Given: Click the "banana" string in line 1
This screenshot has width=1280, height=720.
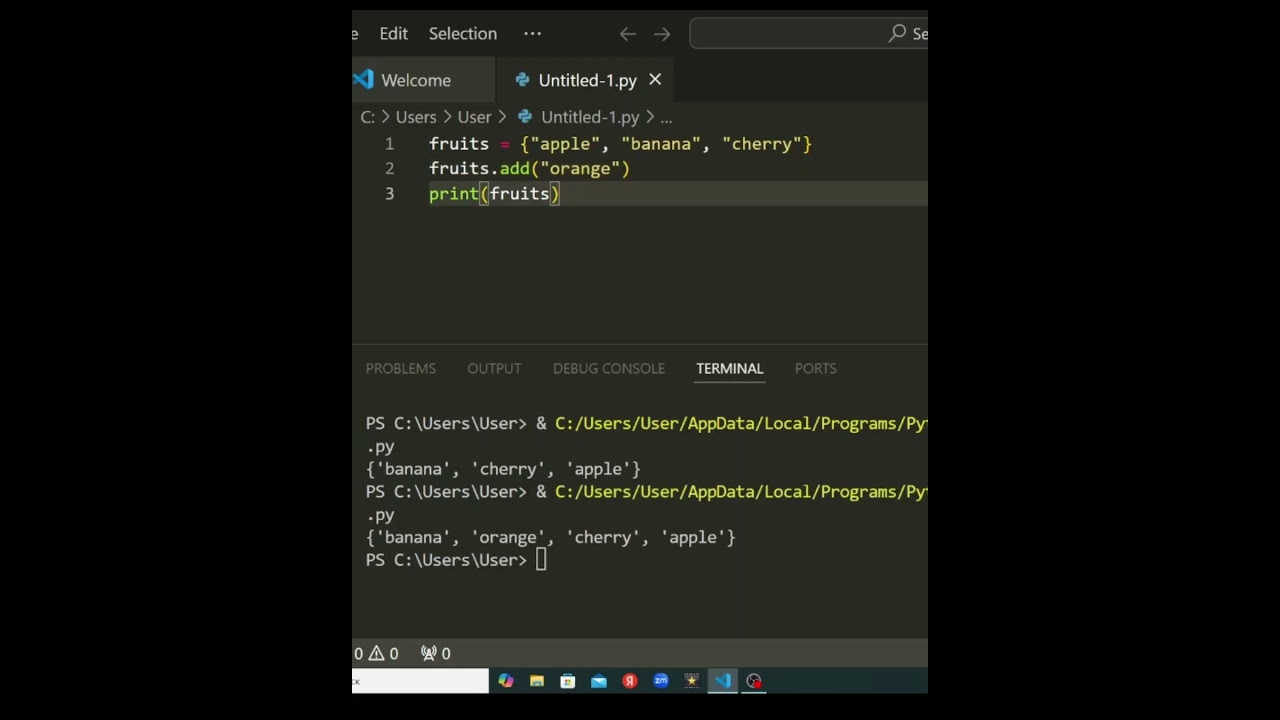Looking at the screenshot, I should click(660, 144).
